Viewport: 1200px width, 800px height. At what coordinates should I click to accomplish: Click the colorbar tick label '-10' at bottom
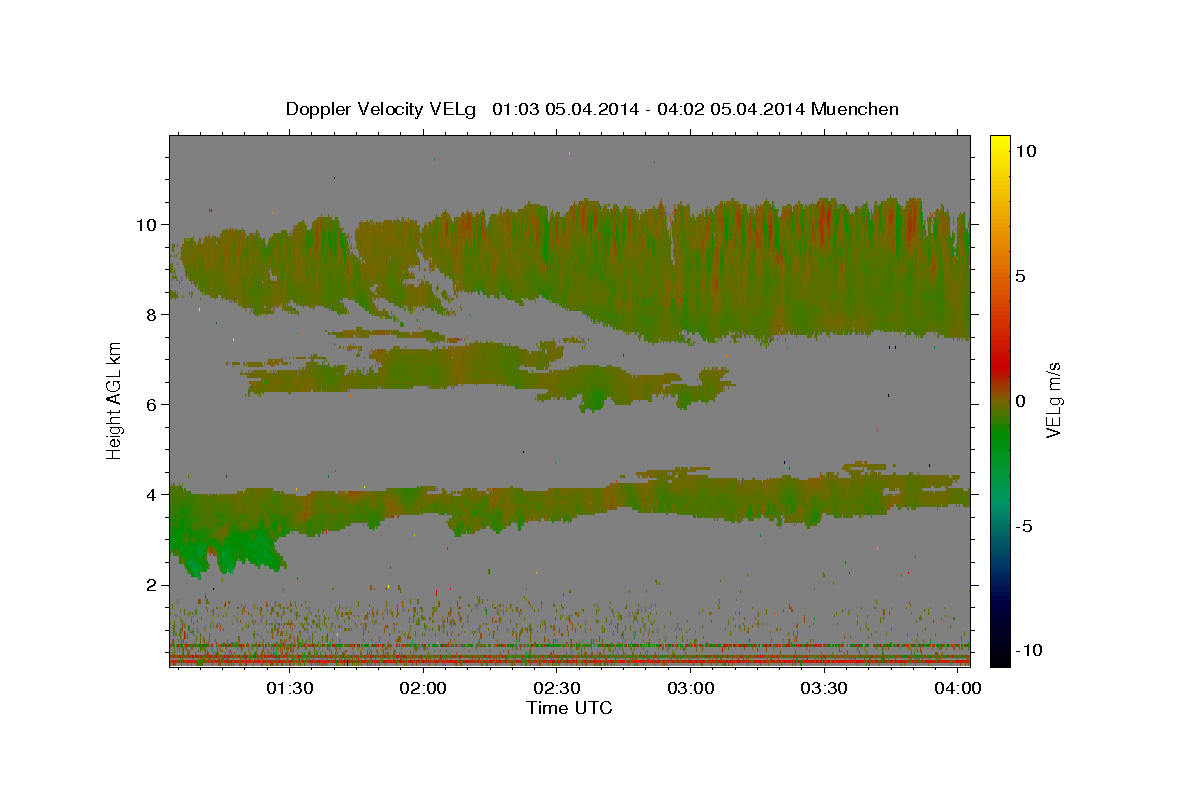[x=1030, y=651]
